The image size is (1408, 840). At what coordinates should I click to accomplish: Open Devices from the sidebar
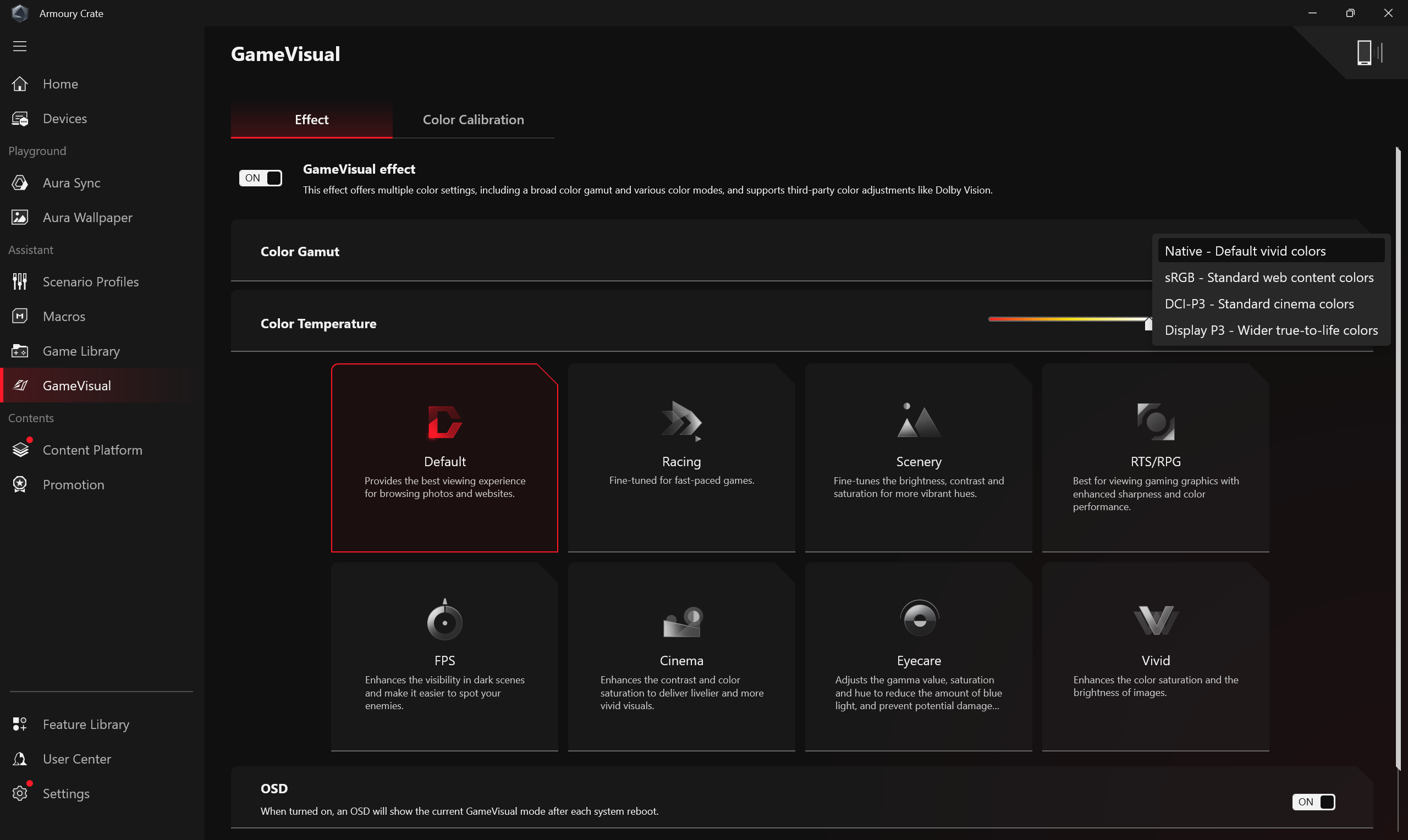pos(65,119)
